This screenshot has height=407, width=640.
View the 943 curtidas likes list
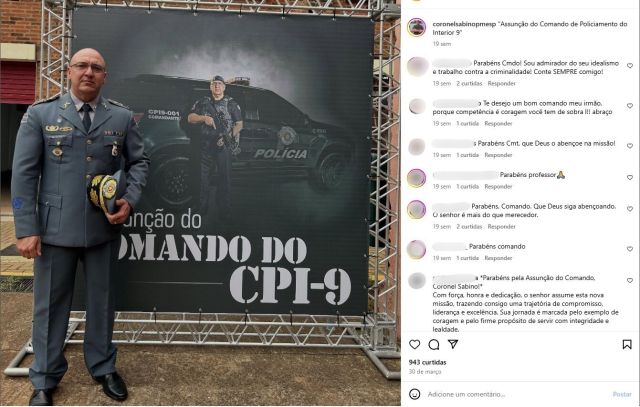pos(427,362)
